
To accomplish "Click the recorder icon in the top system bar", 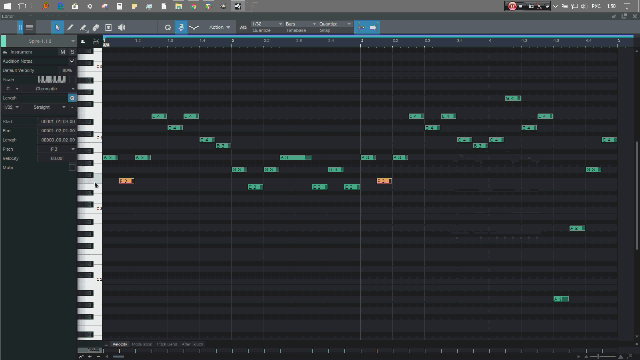I will pyautogui.click(x=512, y=6).
